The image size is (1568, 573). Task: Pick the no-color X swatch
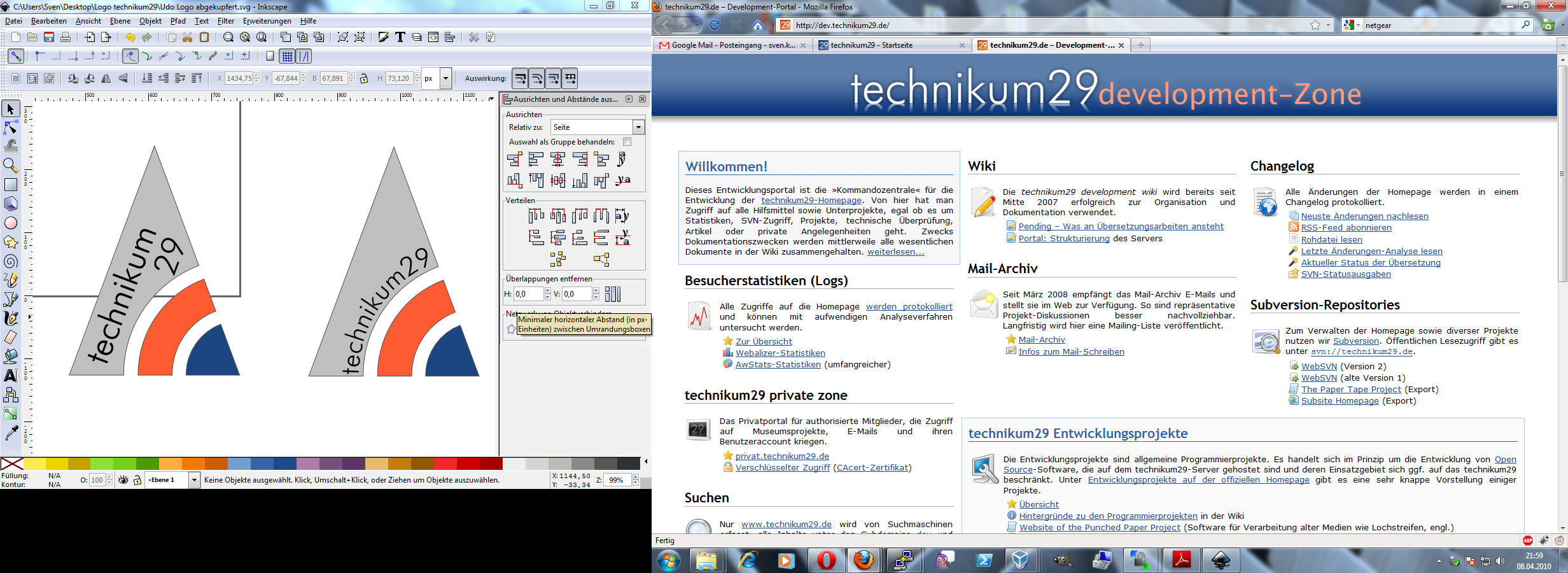point(12,463)
